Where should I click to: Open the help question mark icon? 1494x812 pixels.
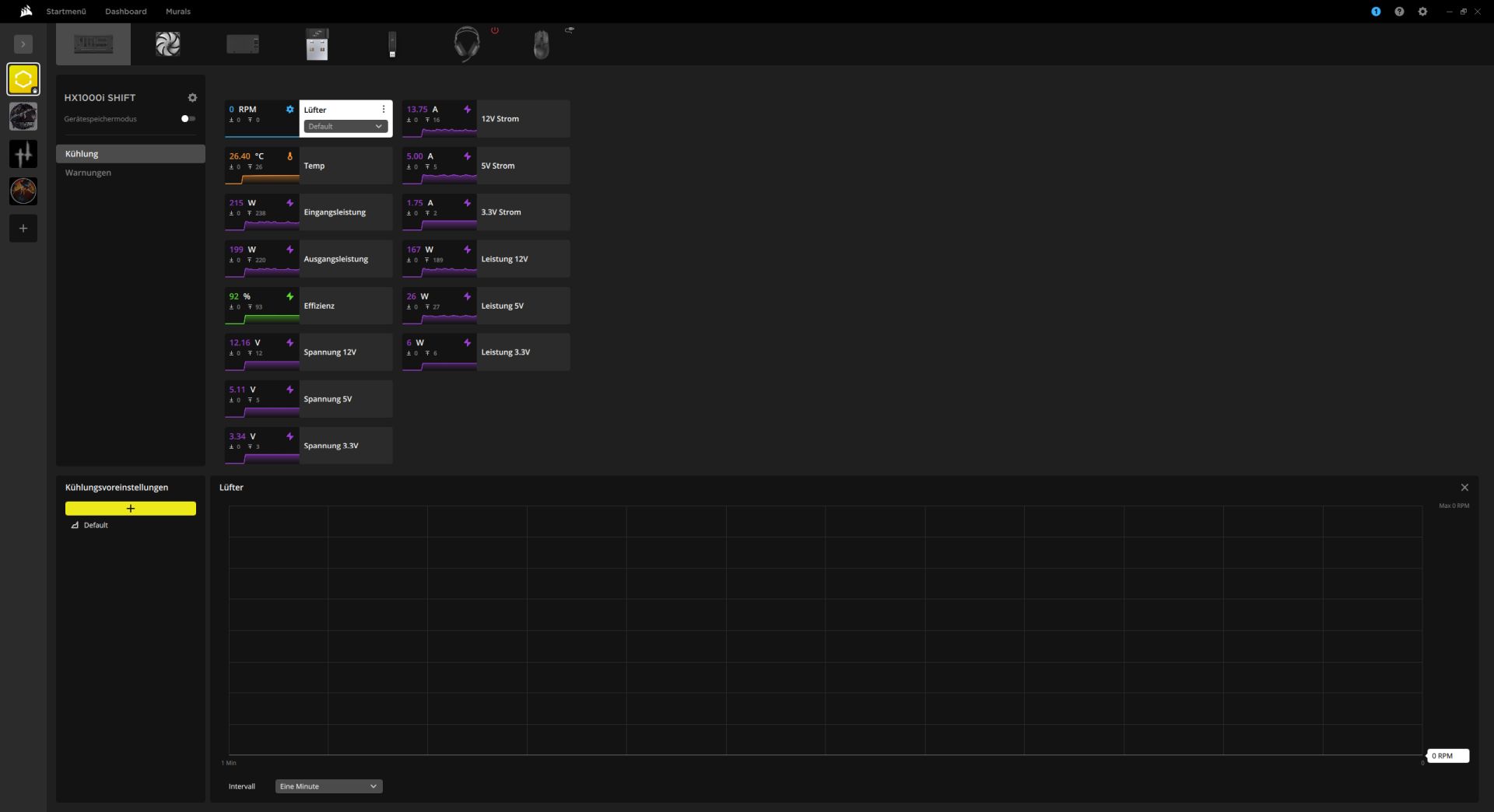click(x=1399, y=12)
